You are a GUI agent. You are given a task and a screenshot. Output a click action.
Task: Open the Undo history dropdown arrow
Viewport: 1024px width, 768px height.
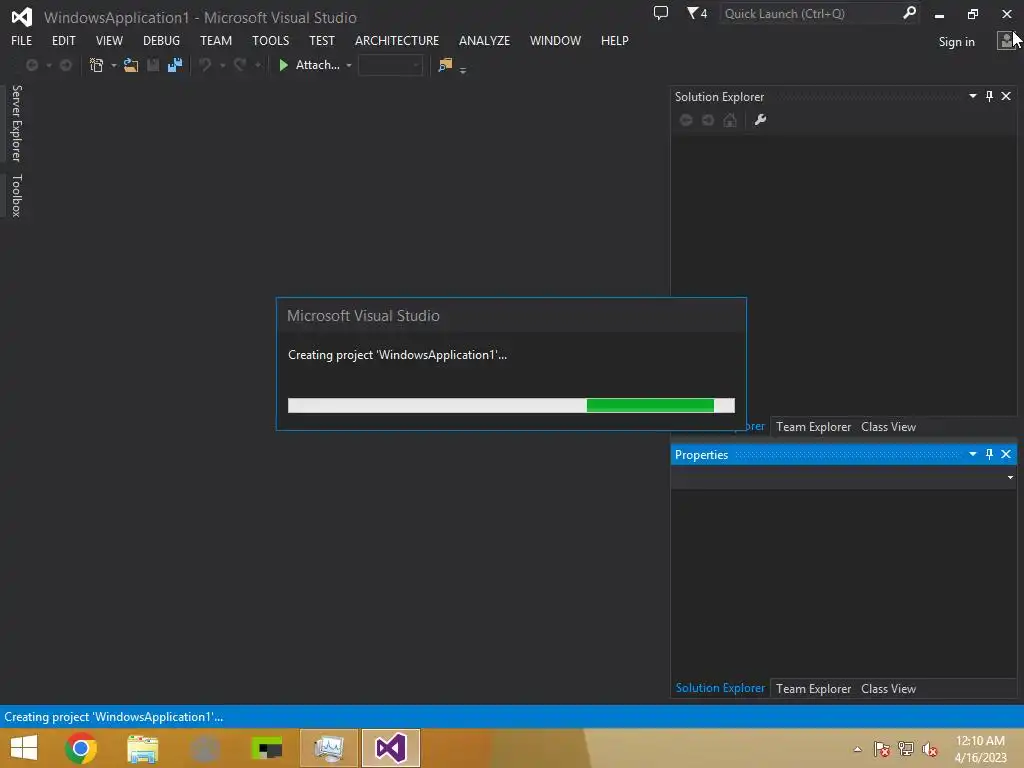(222, 65)
